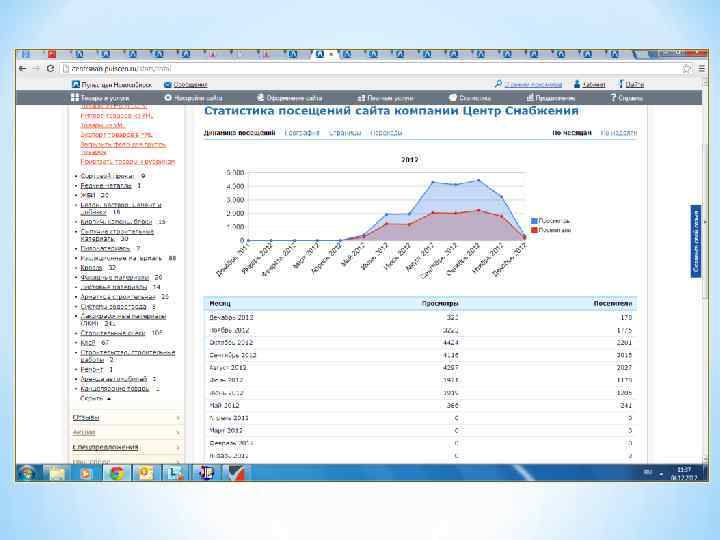
Task: Click the taskbar clock
Action: click(684, 473)
